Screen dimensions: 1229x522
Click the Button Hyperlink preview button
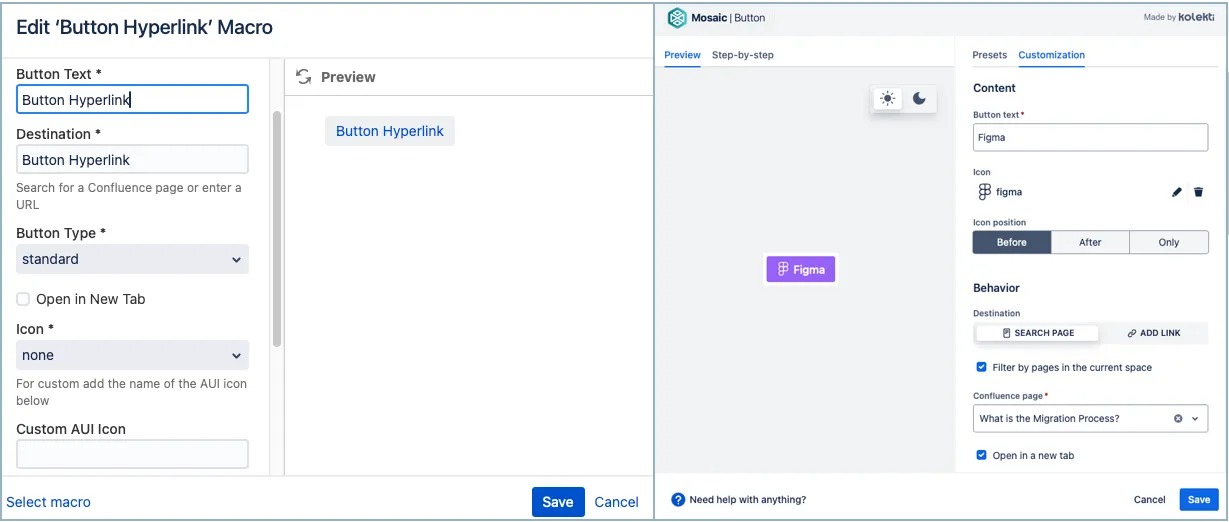[x=390, y=131]
